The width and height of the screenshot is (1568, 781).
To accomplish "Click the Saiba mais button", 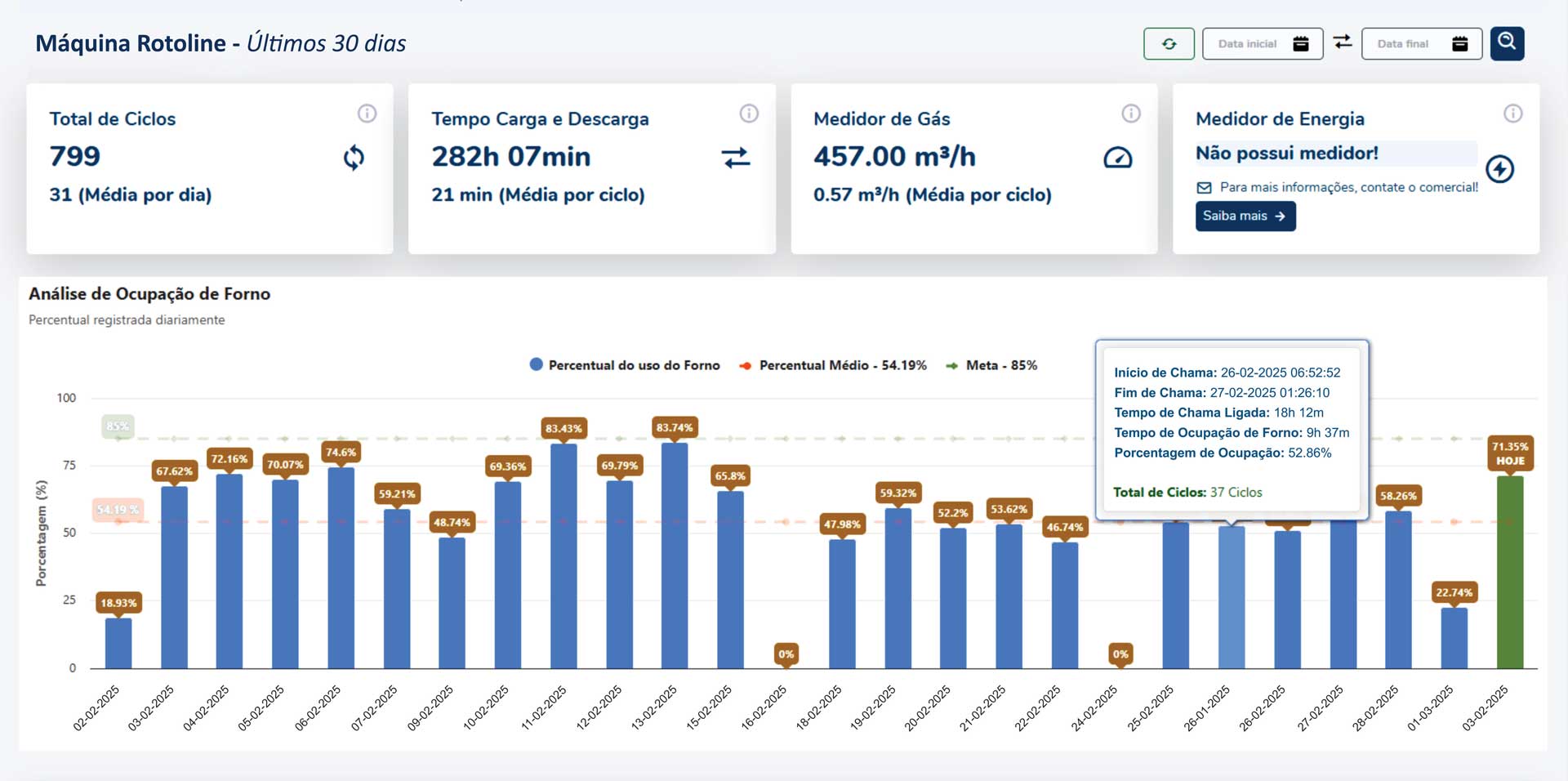I will coord(1245,216).
